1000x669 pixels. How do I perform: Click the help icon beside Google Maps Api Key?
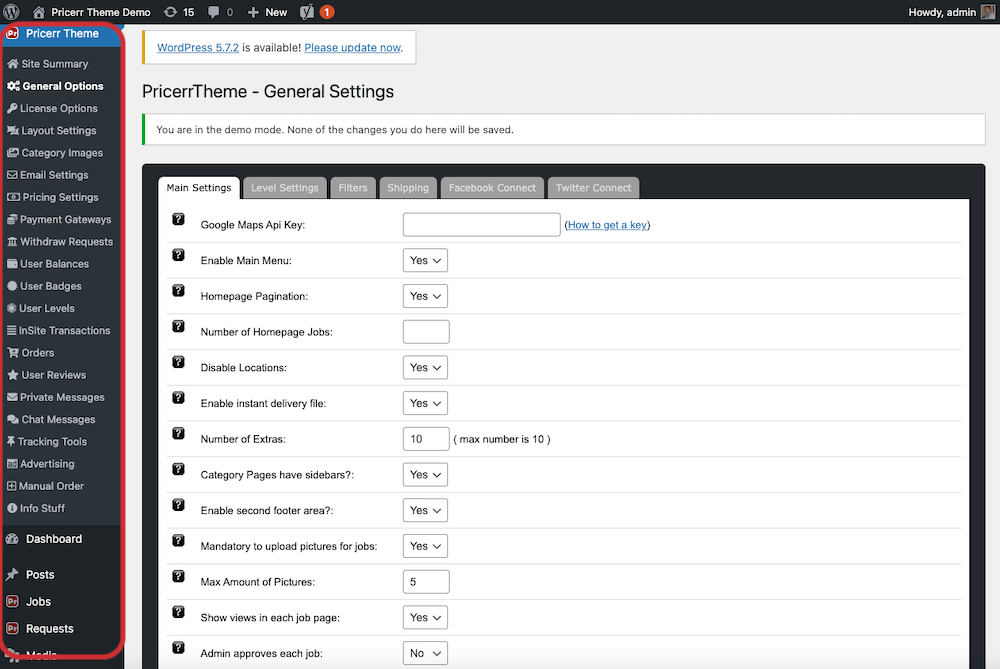click(179, 219)
